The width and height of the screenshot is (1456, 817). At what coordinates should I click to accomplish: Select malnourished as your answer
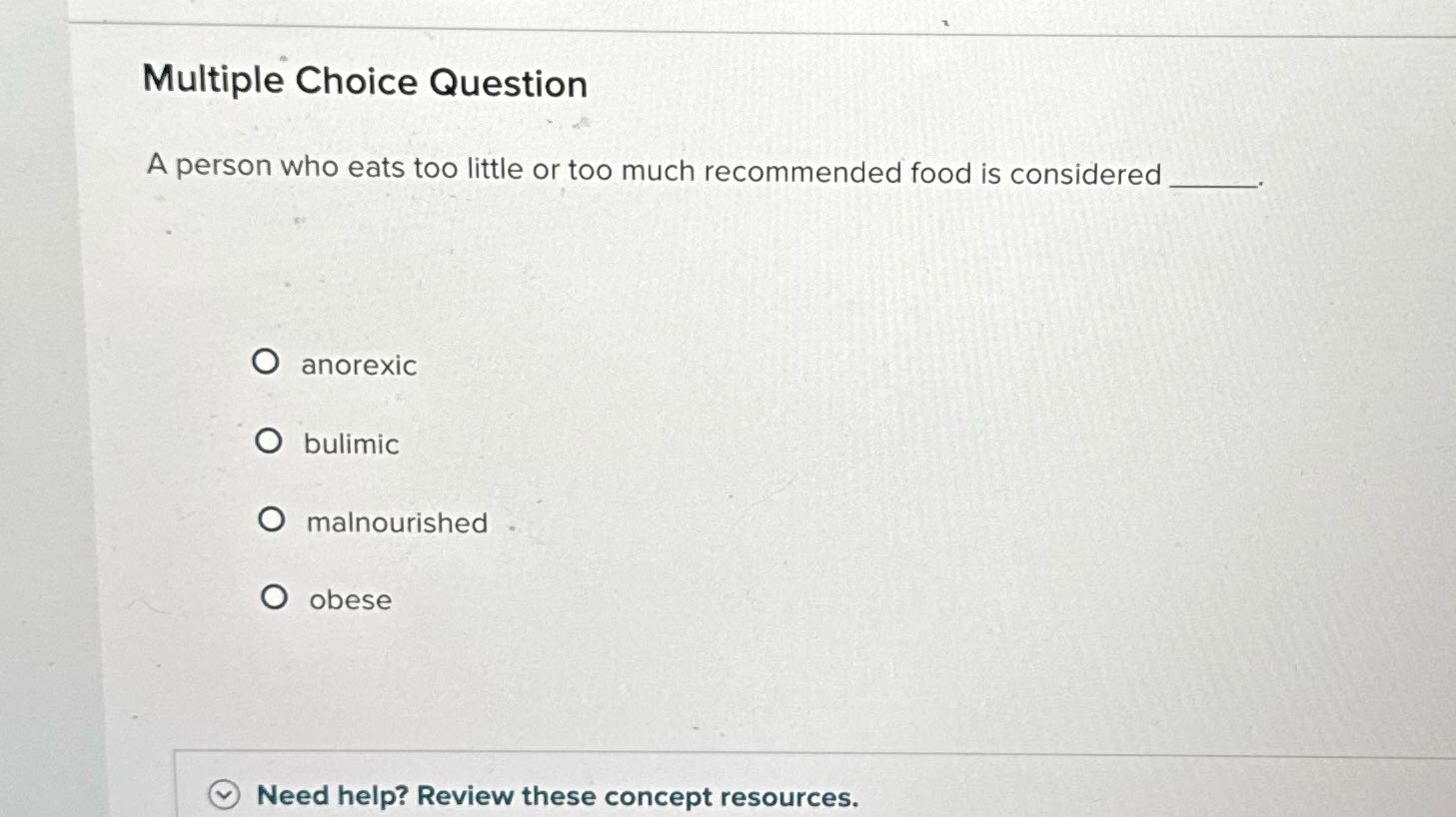click(394, 522)
